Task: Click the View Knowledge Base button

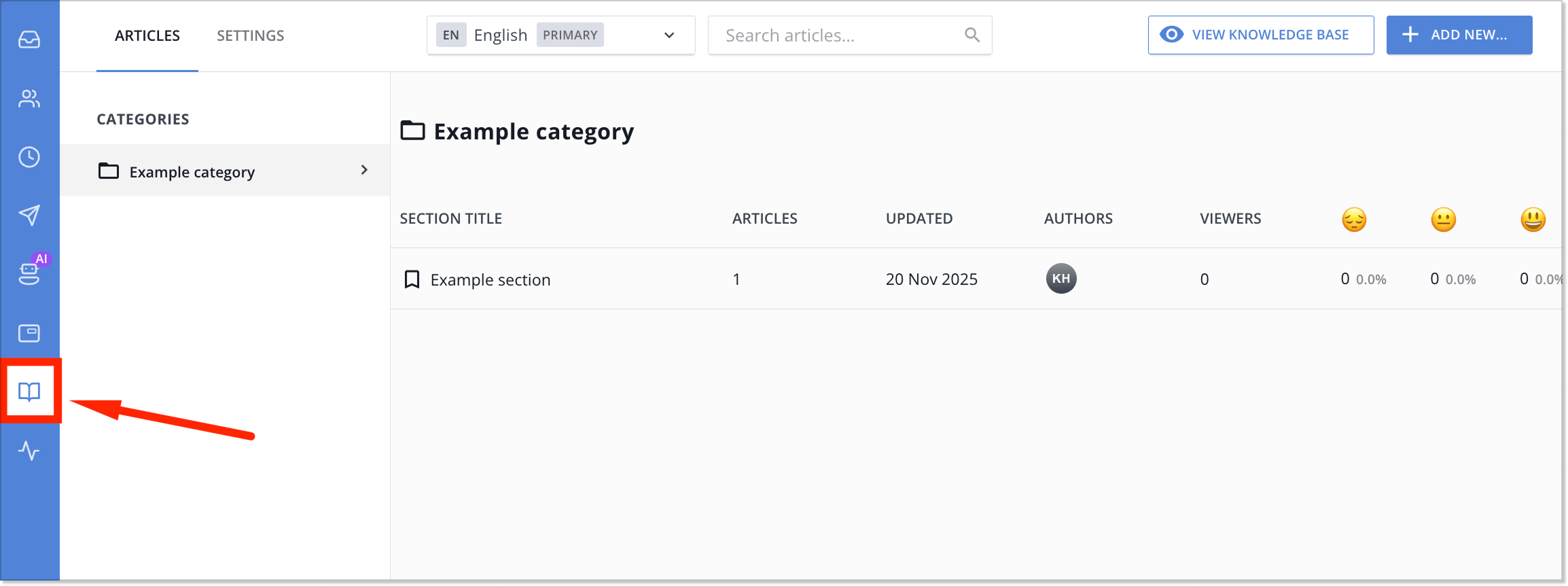Action: [1260, 35]
